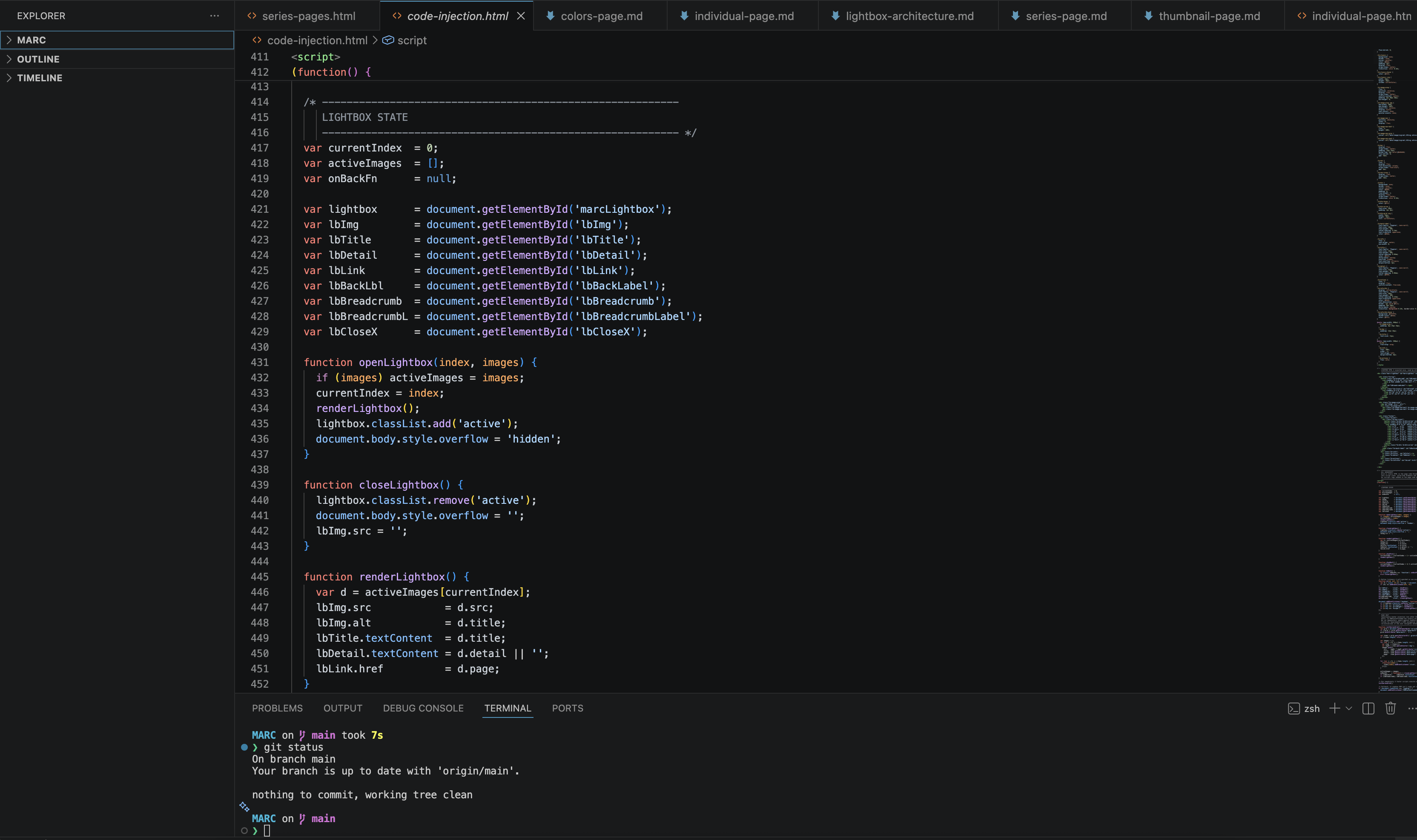
Task: Click 'nothing to commit' terminal line
Action: (362, 795)
